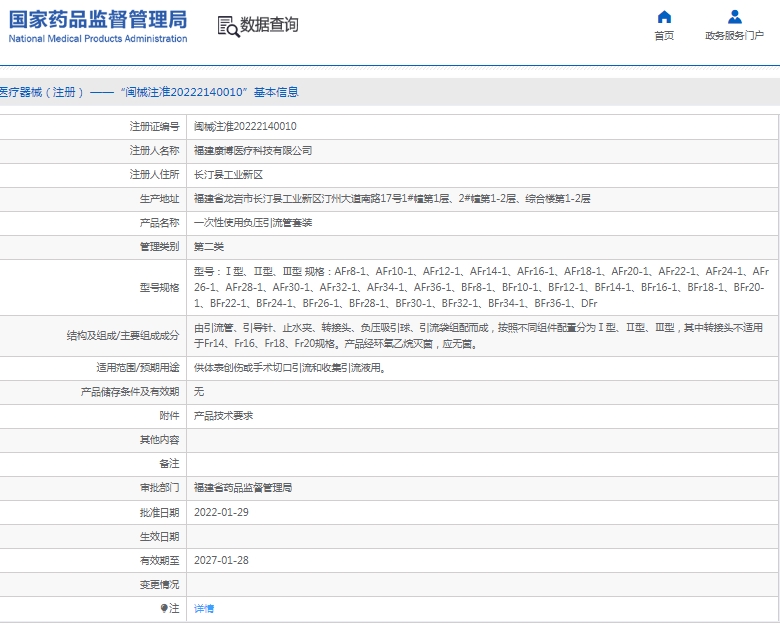Click the 国家药品监督管理局 logo
The width and height of the screenshot is (780, 629).
point(98,20)
